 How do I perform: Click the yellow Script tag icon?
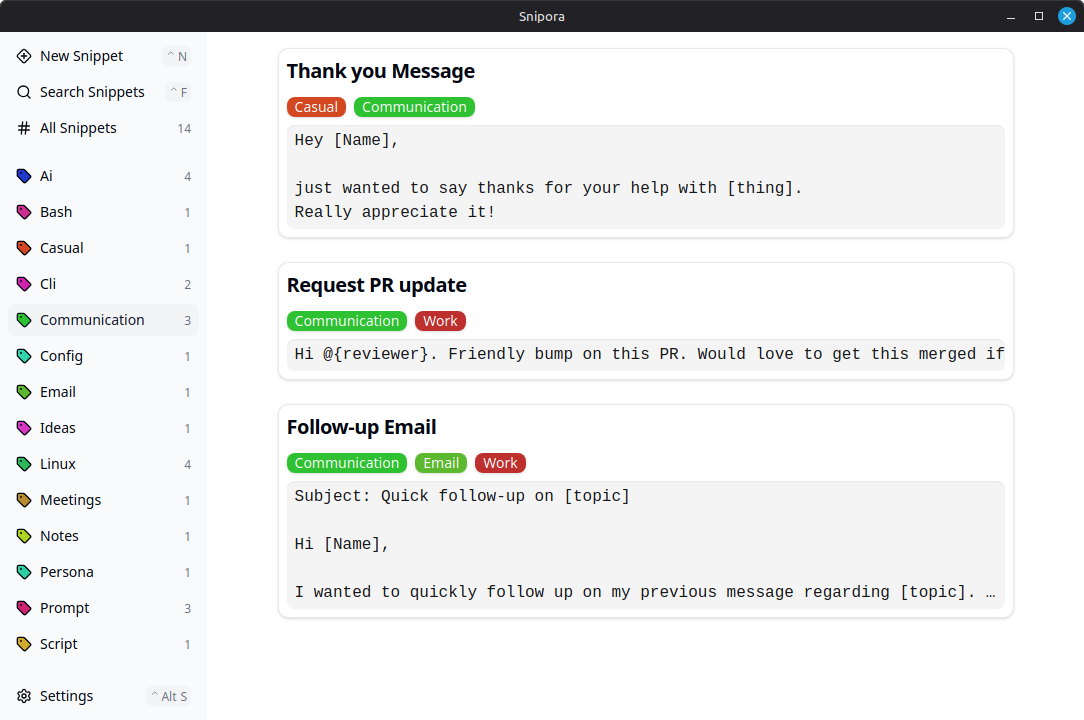coord(24,643)
